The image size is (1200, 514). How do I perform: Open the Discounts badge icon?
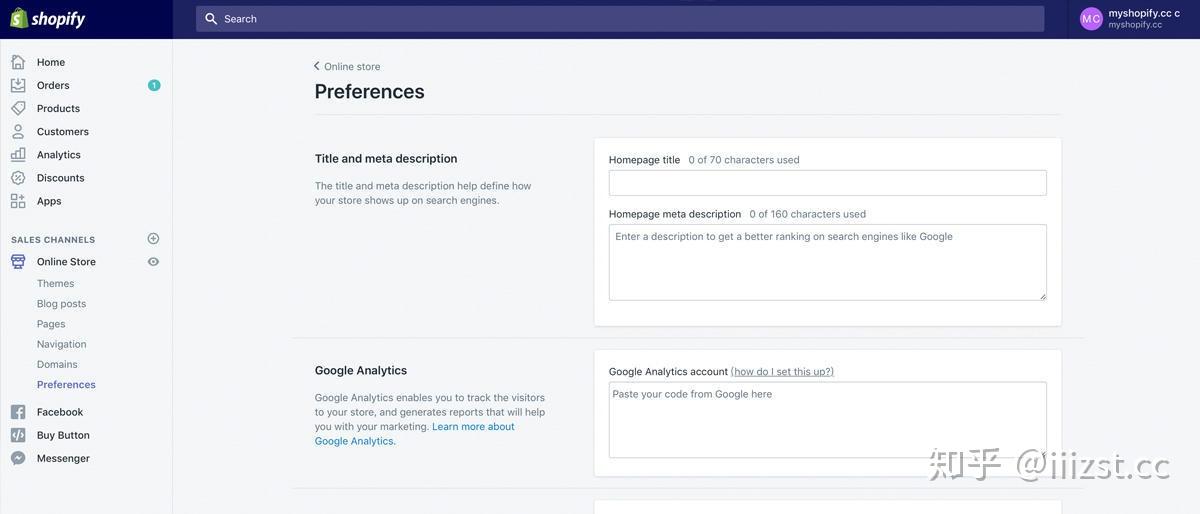[18, 177]
